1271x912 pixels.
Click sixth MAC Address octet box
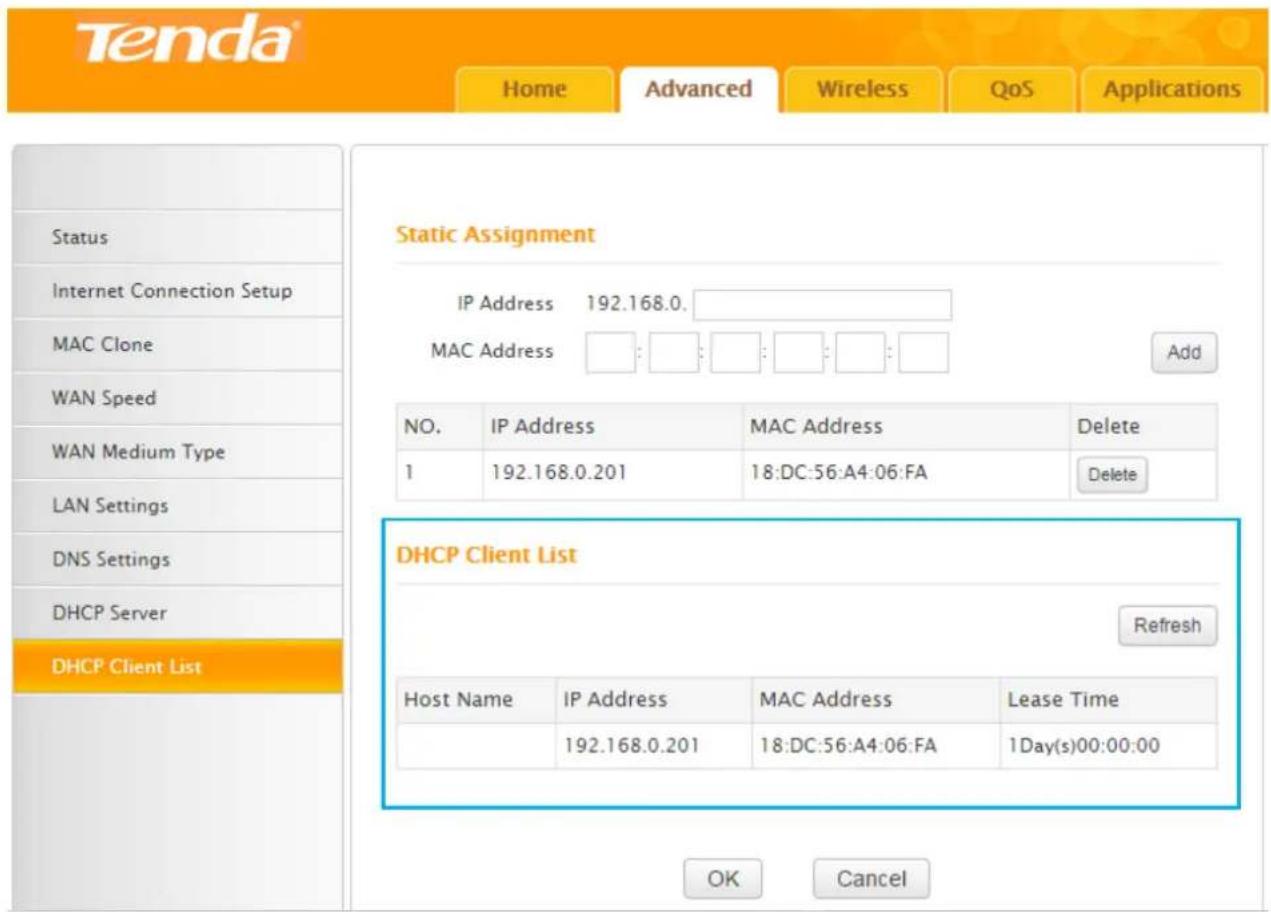(923, 352)
